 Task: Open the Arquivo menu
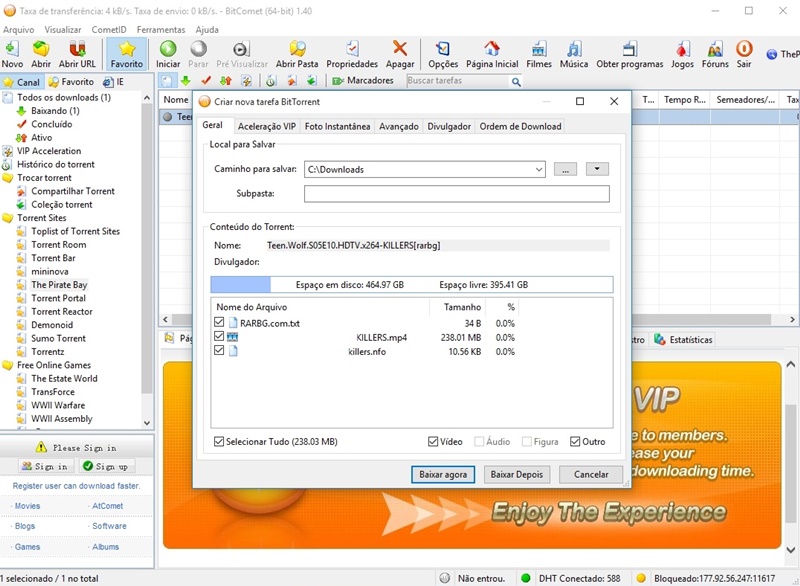(18, 30)
